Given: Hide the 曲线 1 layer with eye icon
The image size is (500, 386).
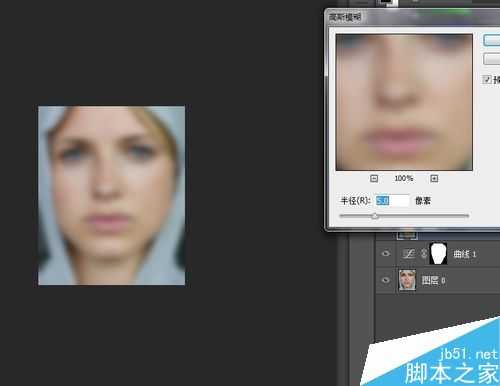Looking at the screenshot, I should coord(386,254).
